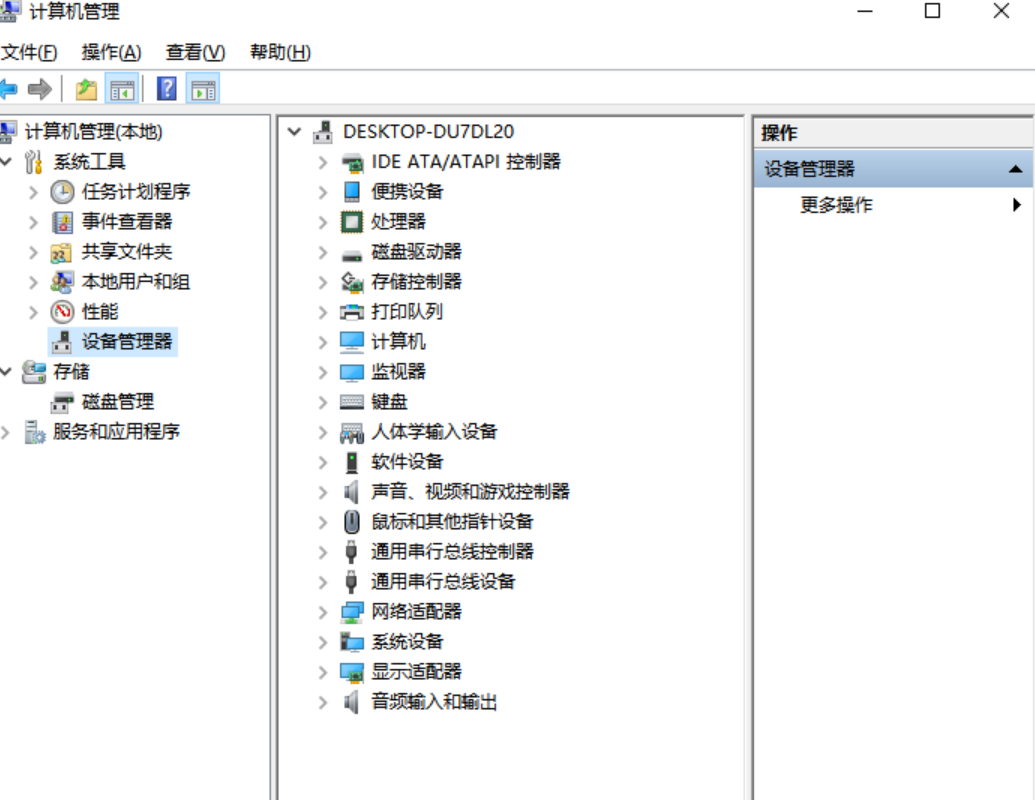Open the 文件(F) menu
Screen dimensions: 1035x800
click(29, 52)
